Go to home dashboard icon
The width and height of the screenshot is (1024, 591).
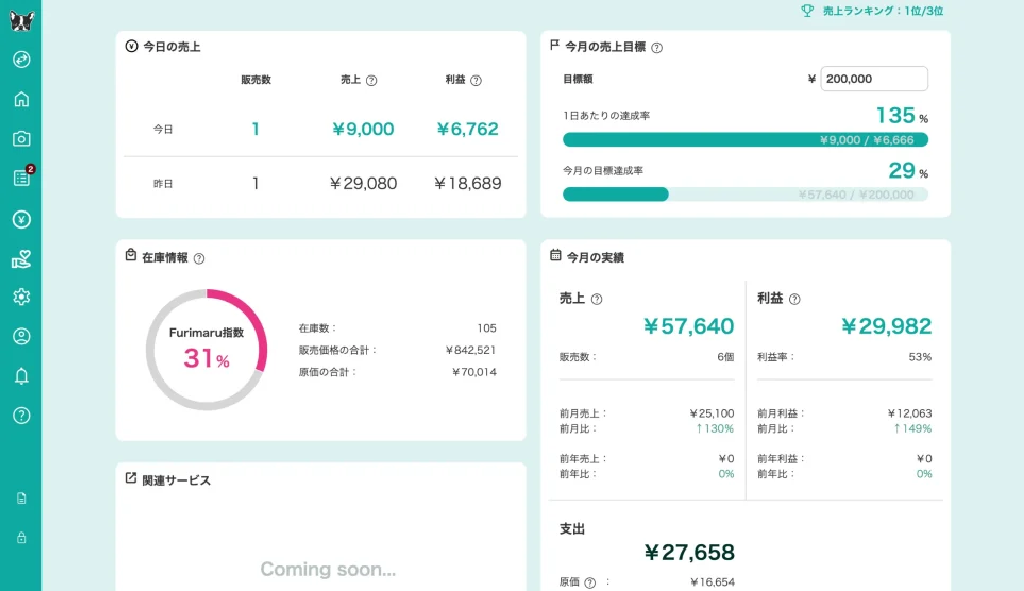point(21,99)
